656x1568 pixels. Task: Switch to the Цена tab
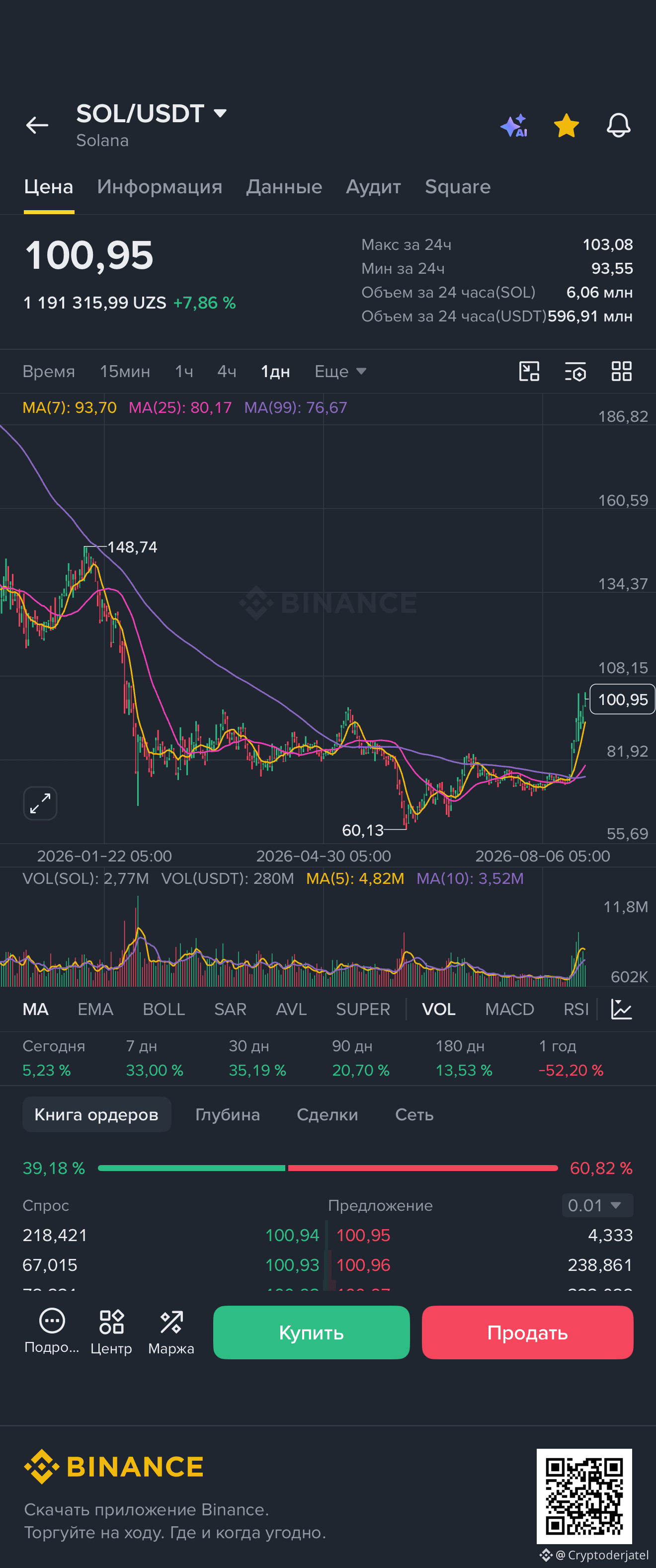tap(49, 187)
